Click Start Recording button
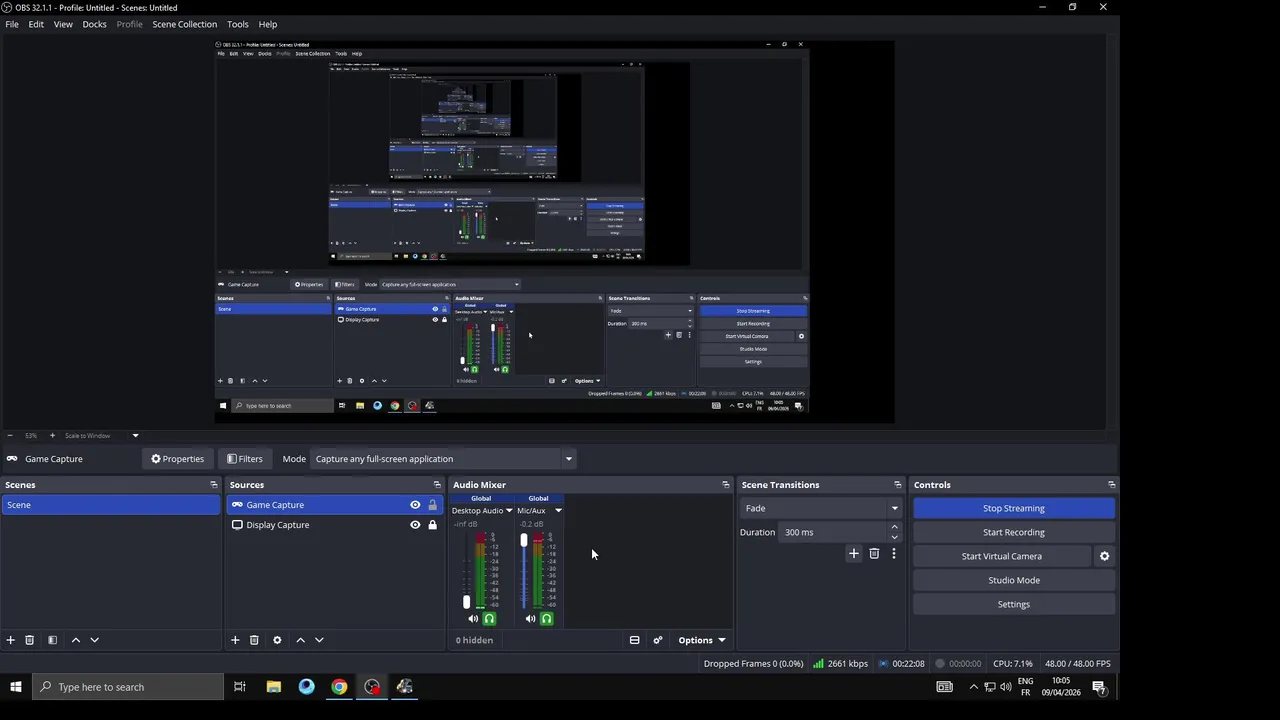This screenshot has height=720, width=1280. (1014, 532)
